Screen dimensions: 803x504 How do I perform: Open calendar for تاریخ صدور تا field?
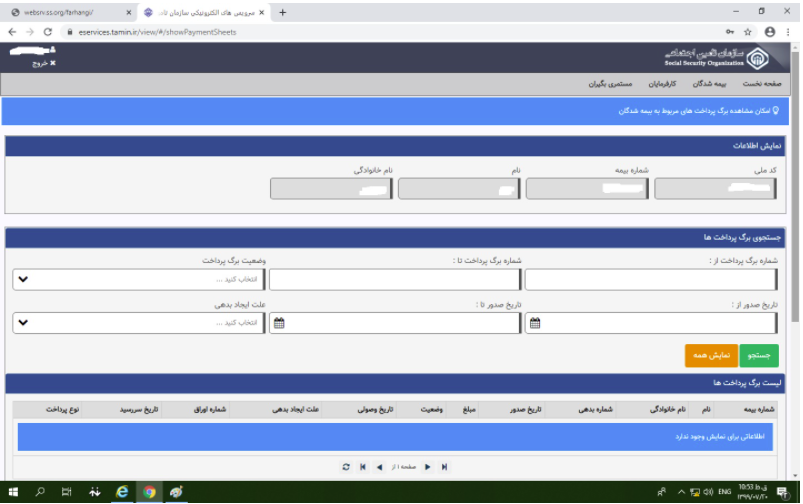coord(279,323)
